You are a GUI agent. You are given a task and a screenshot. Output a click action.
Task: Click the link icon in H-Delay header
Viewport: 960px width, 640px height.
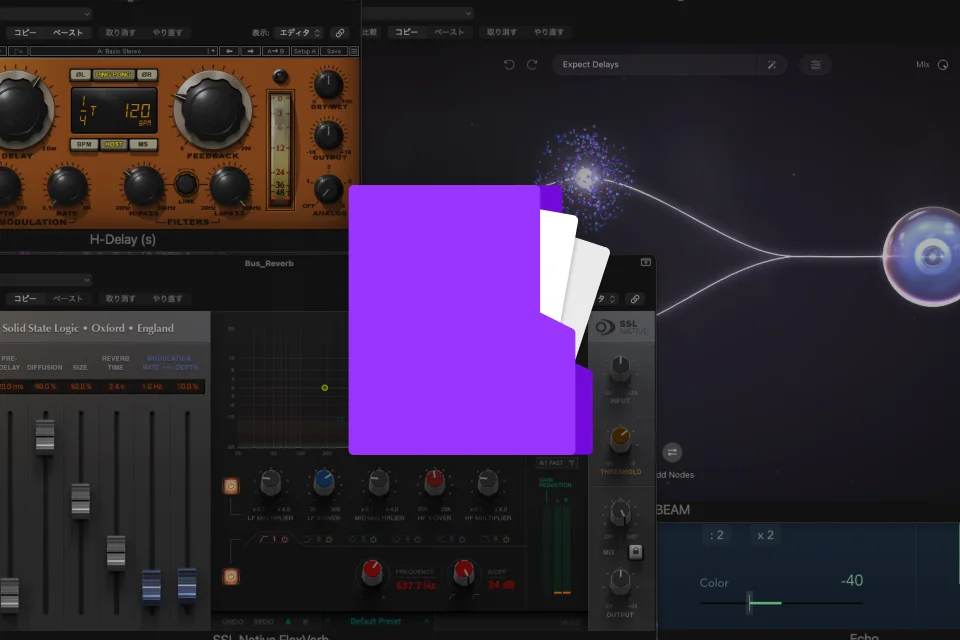pos(340,32)
